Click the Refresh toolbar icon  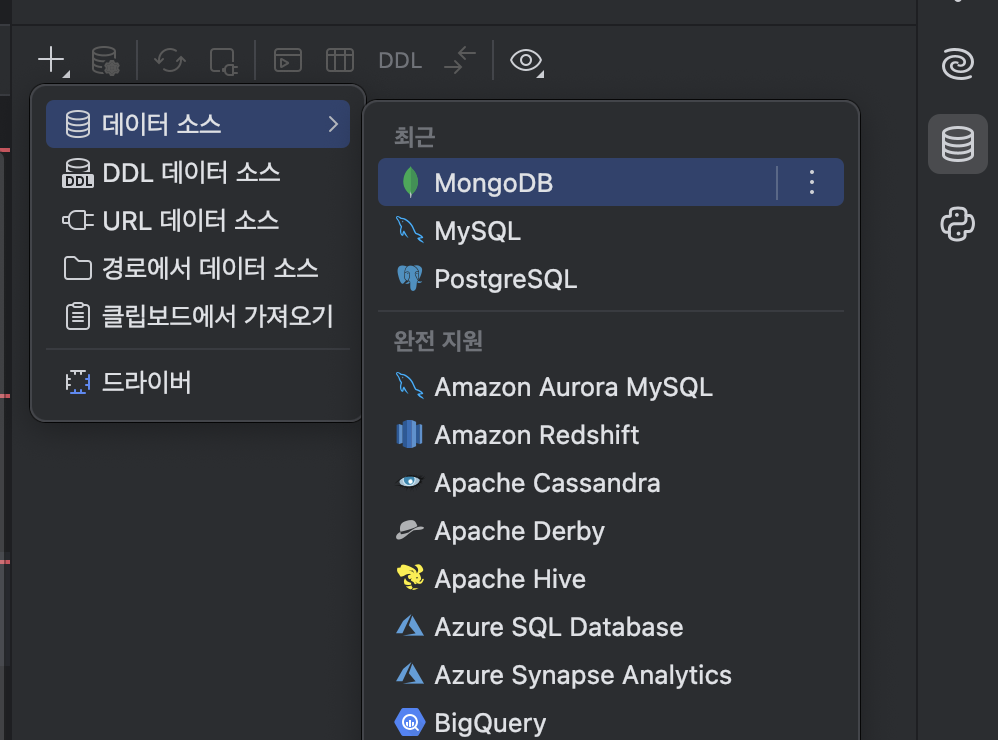click(x=170, y=60)
